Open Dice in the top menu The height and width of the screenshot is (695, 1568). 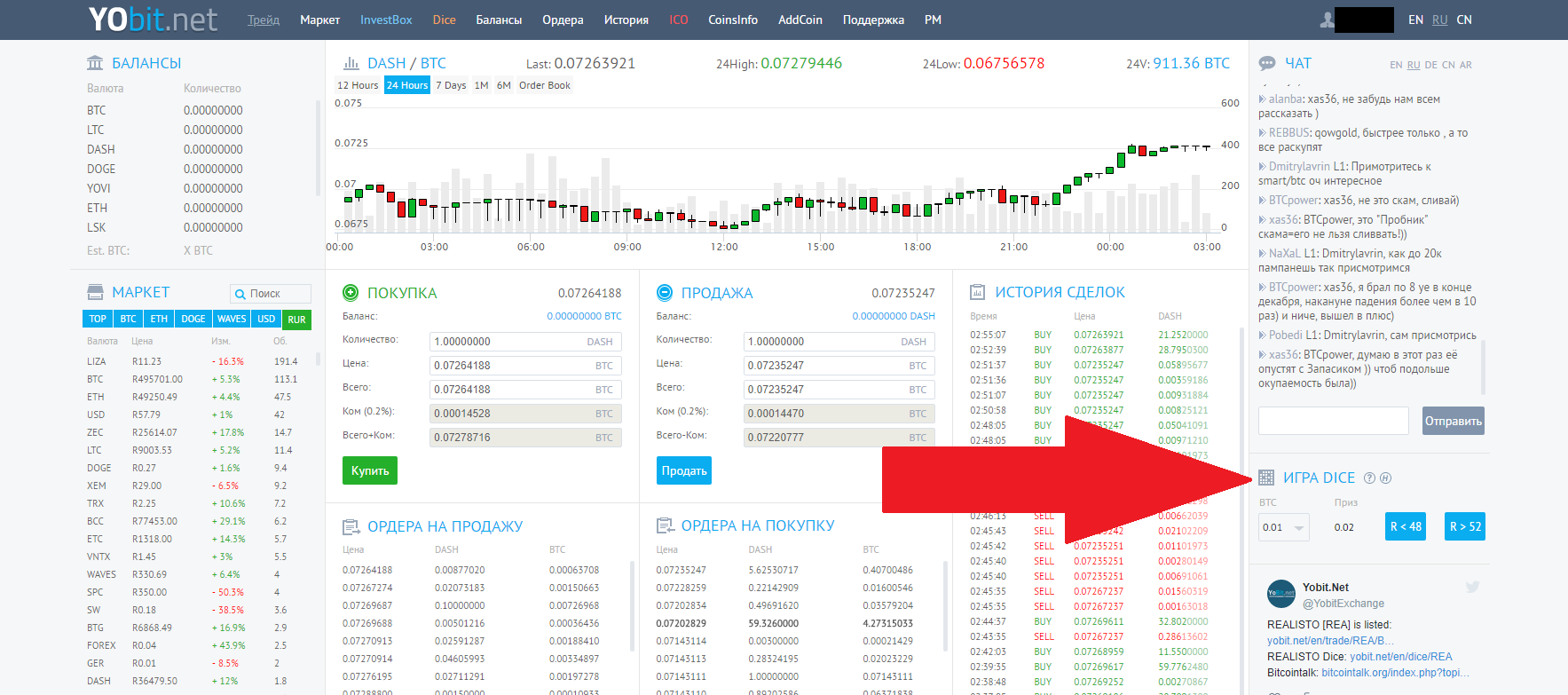click(x=444, y=20)
